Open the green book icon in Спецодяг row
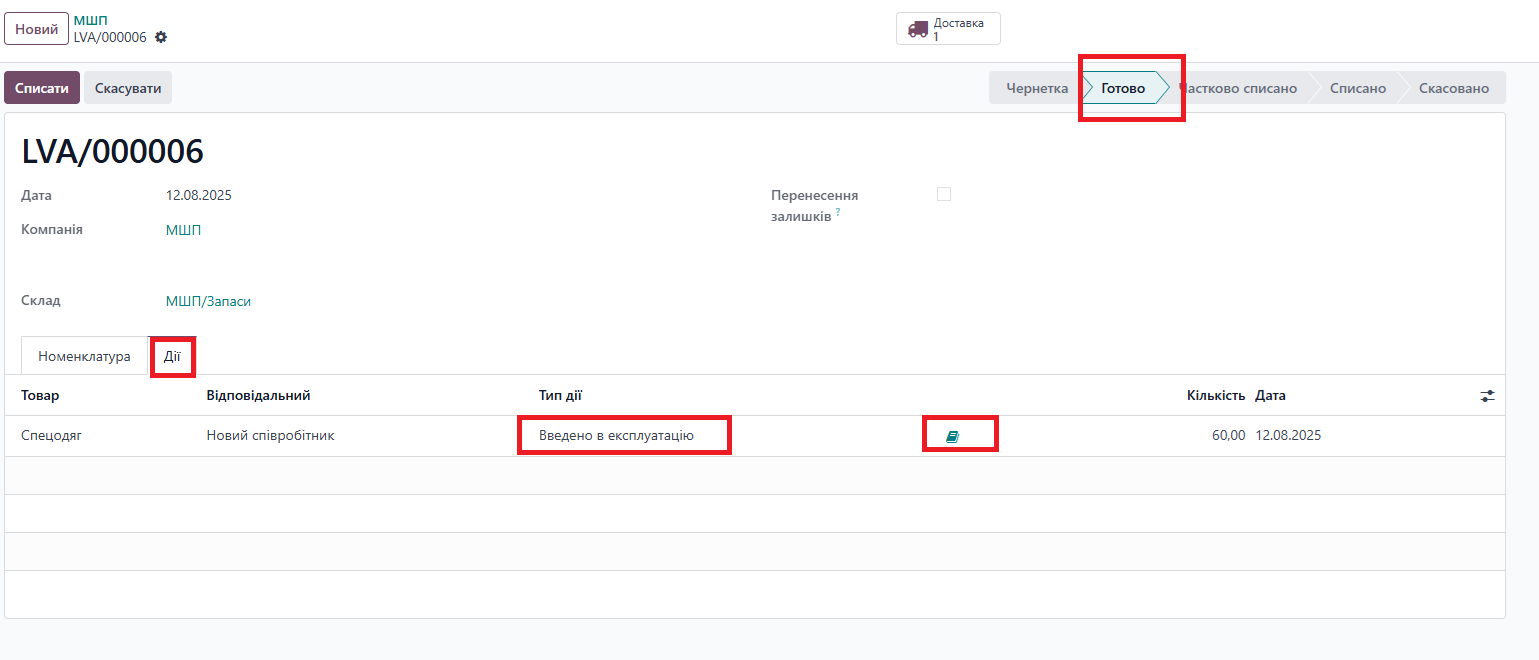 (952, 437)
